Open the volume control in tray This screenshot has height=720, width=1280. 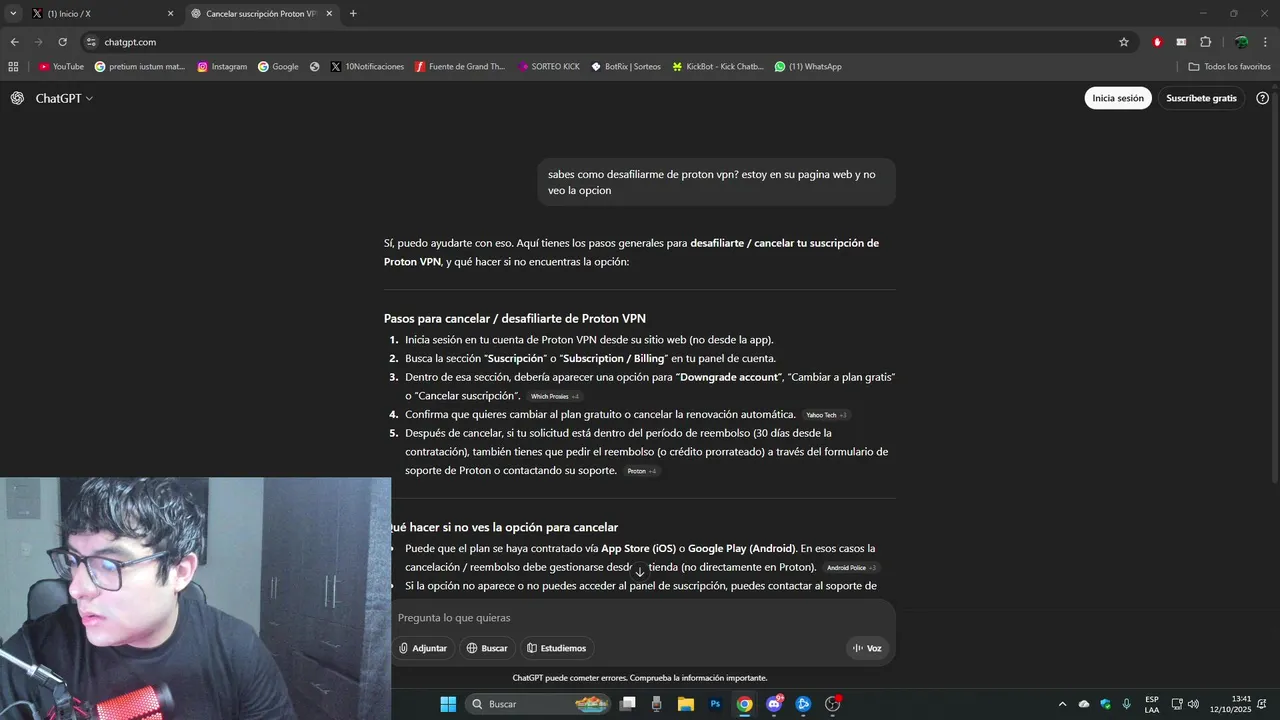[x=1193, y=704]
